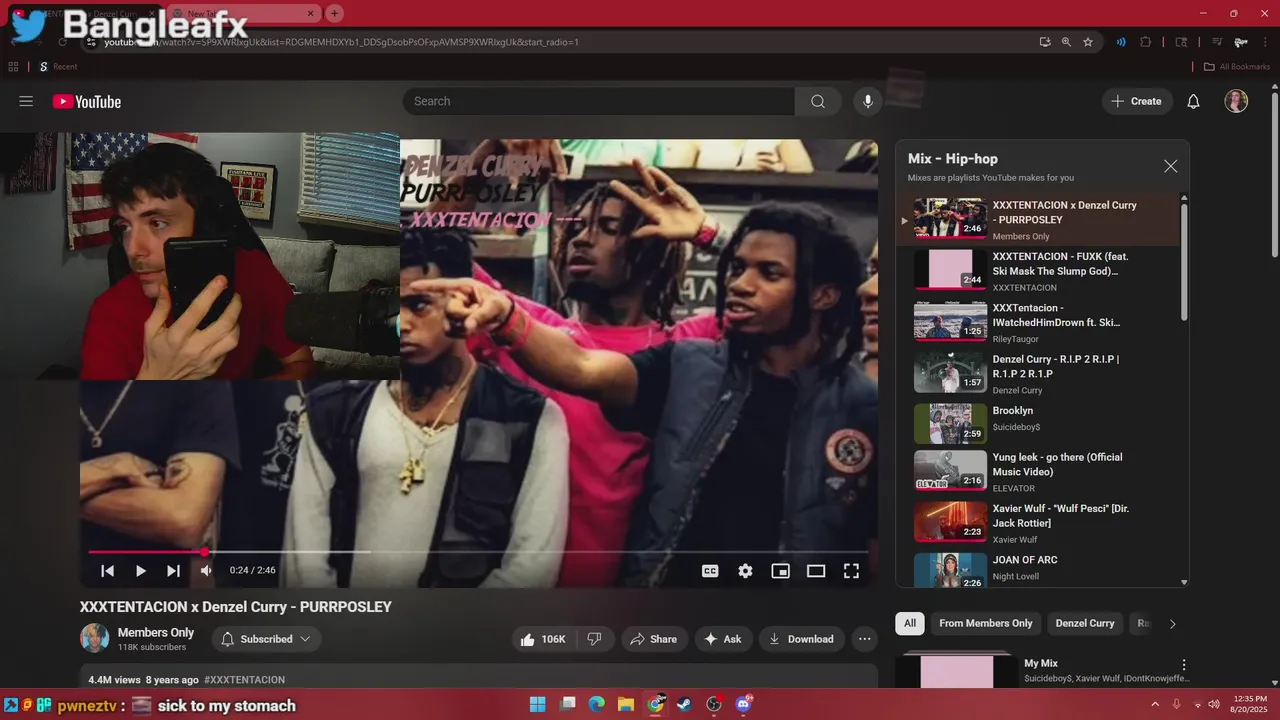The image size is (1280, 720).
Task: Play the video
Action: pyautogui.click(x=140, y=570)
